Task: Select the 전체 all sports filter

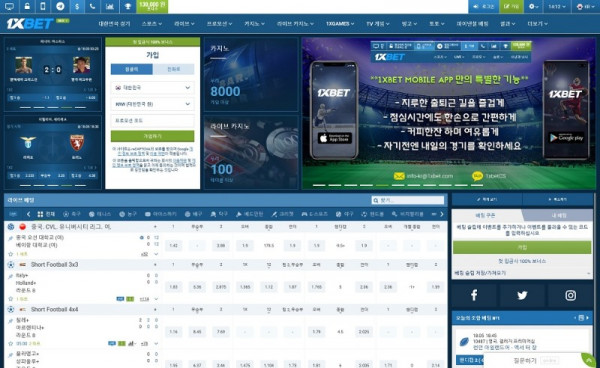Action: (46, 214)
